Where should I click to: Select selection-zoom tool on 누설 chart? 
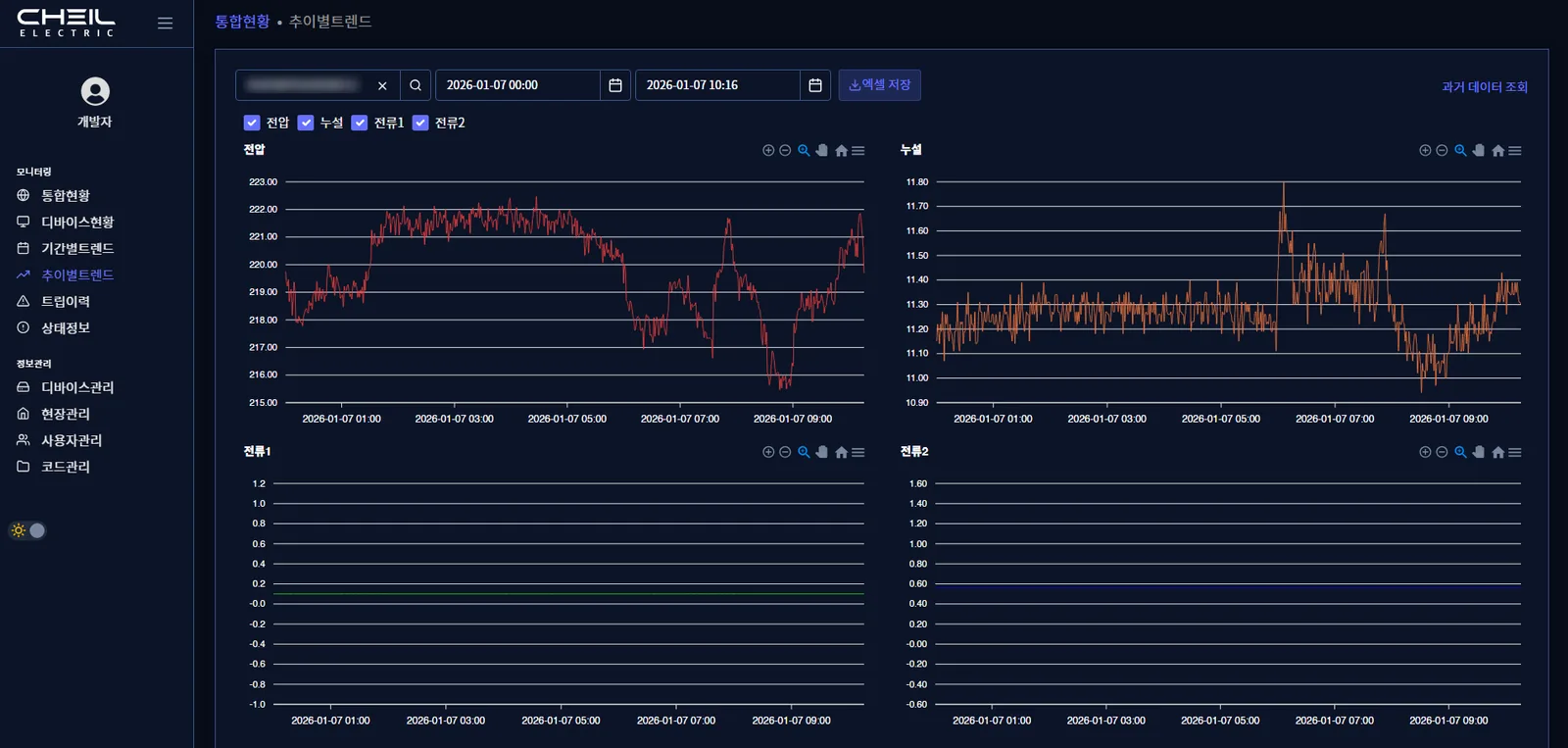pyautogui.click(x=1460, y=150)
